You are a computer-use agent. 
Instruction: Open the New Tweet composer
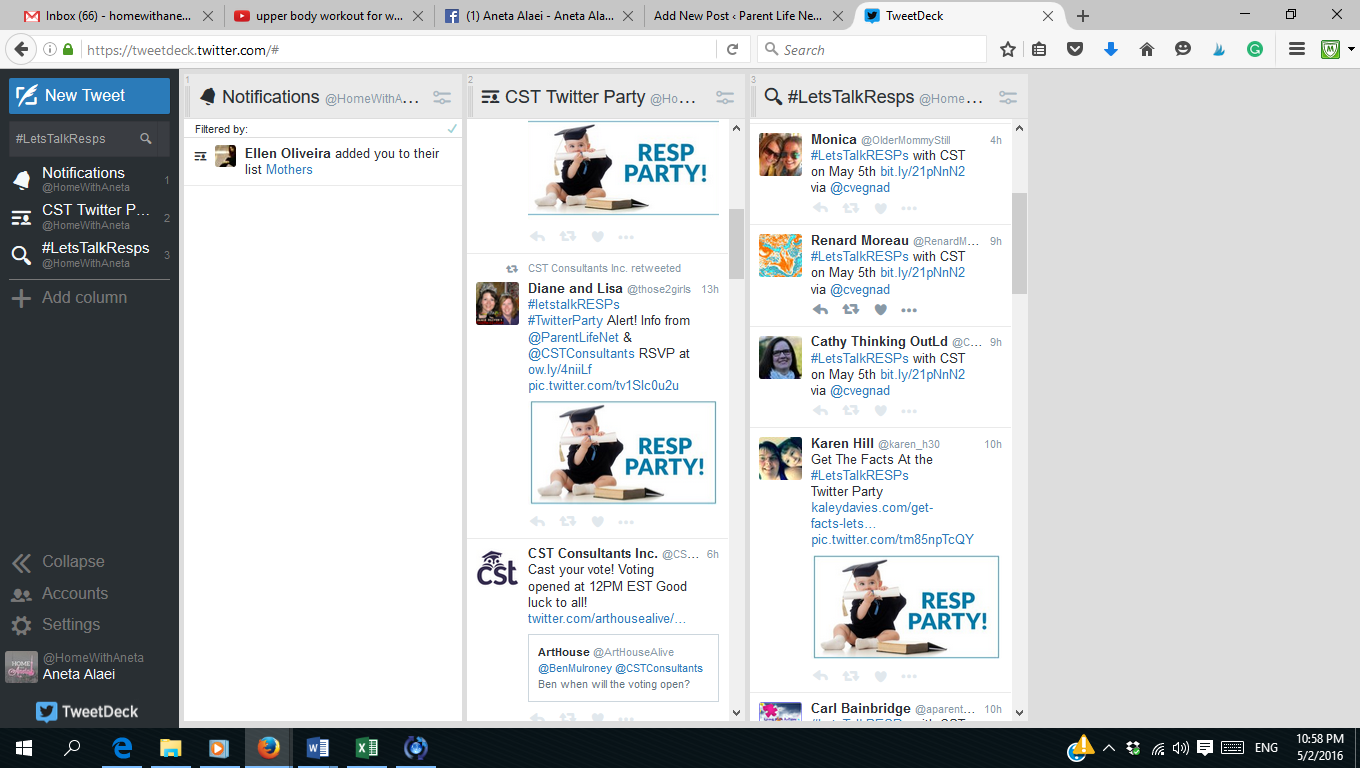coord(89,95)
